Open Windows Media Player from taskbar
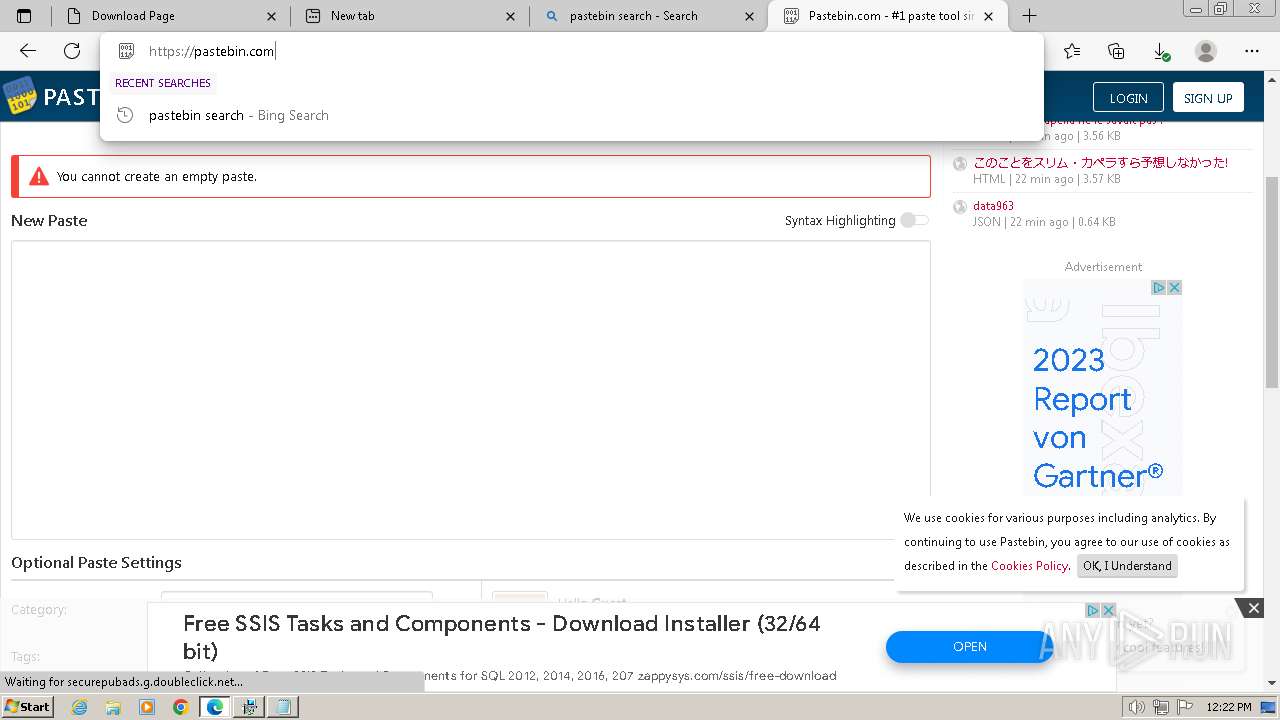1280x720 pixels. tap(147, 707)
